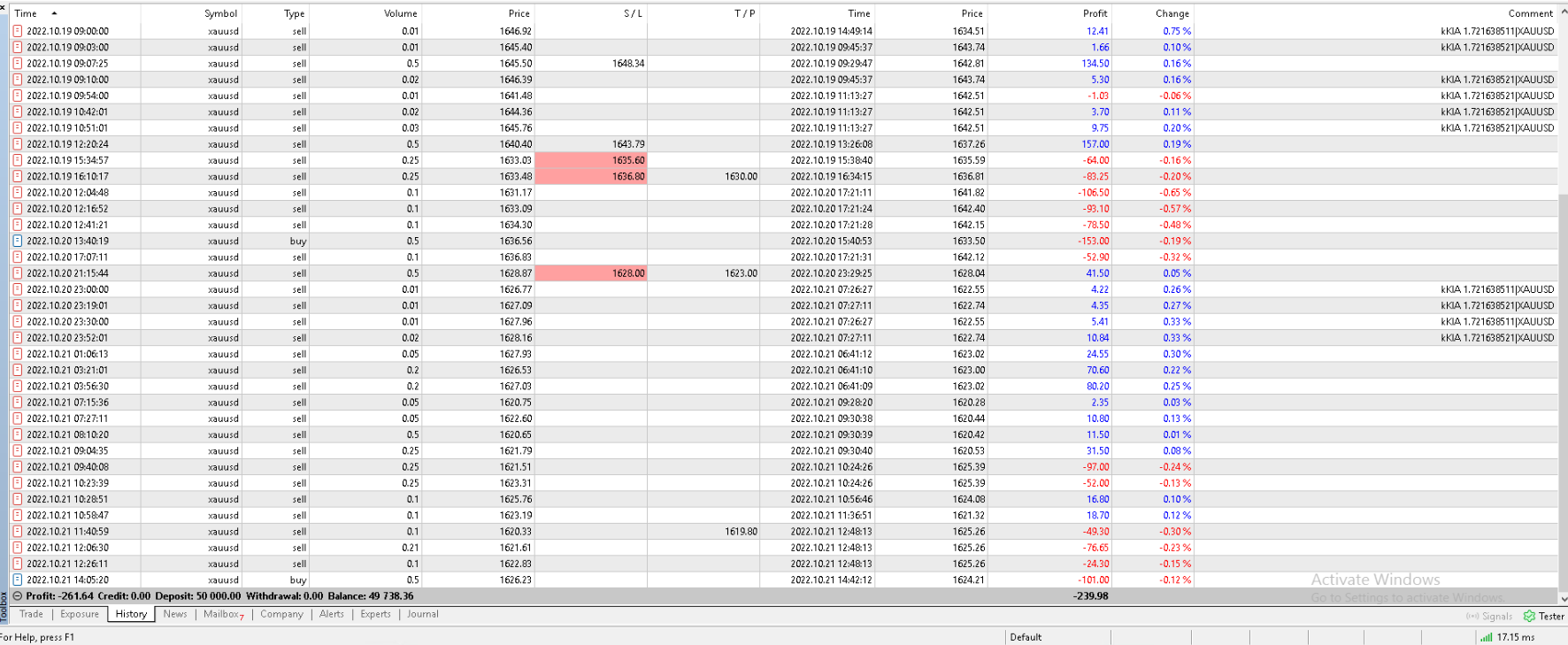
Task: Click the profit value 157.00
Action: tap(1095, 144)
